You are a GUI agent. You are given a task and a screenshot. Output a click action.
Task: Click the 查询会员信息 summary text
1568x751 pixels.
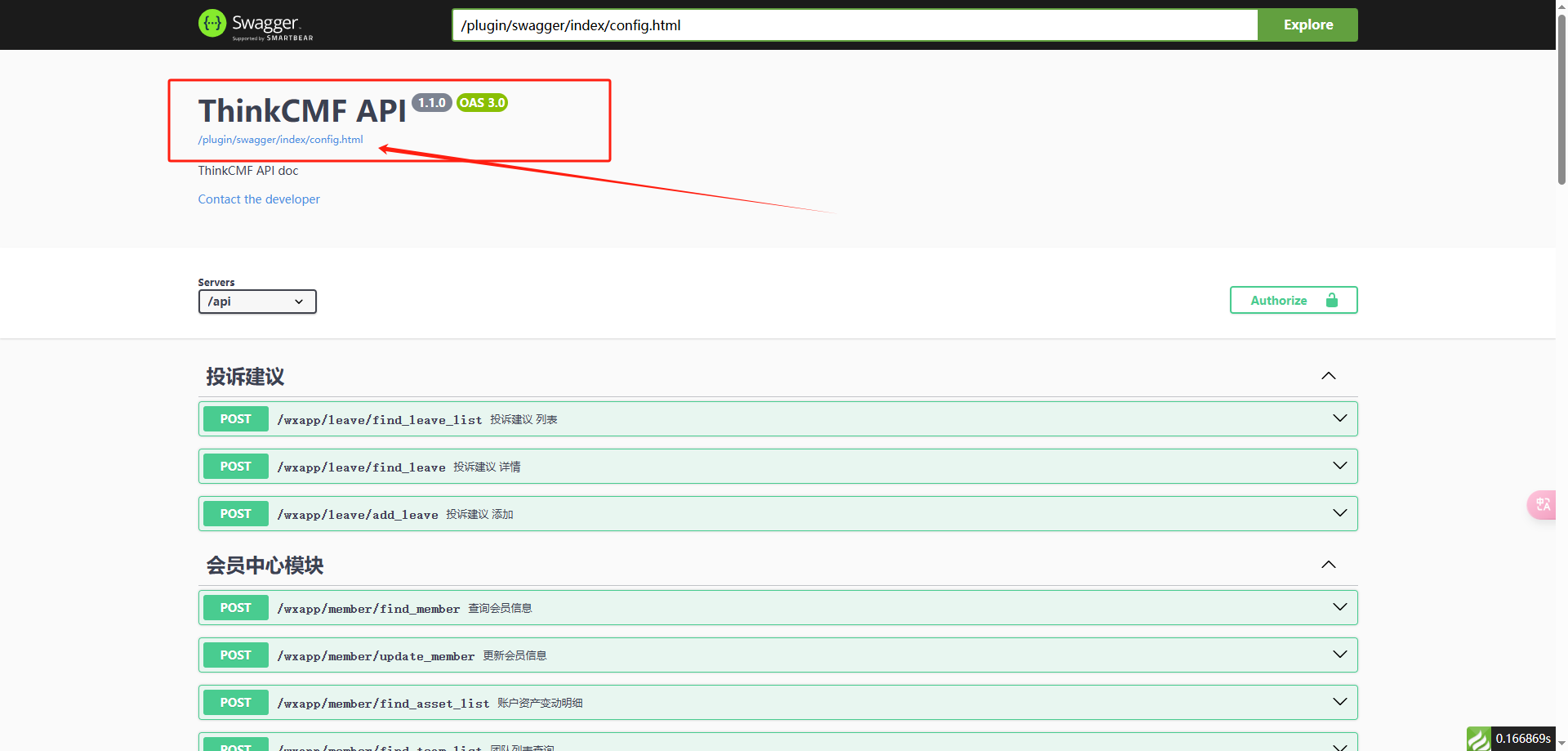click(500, 608)
